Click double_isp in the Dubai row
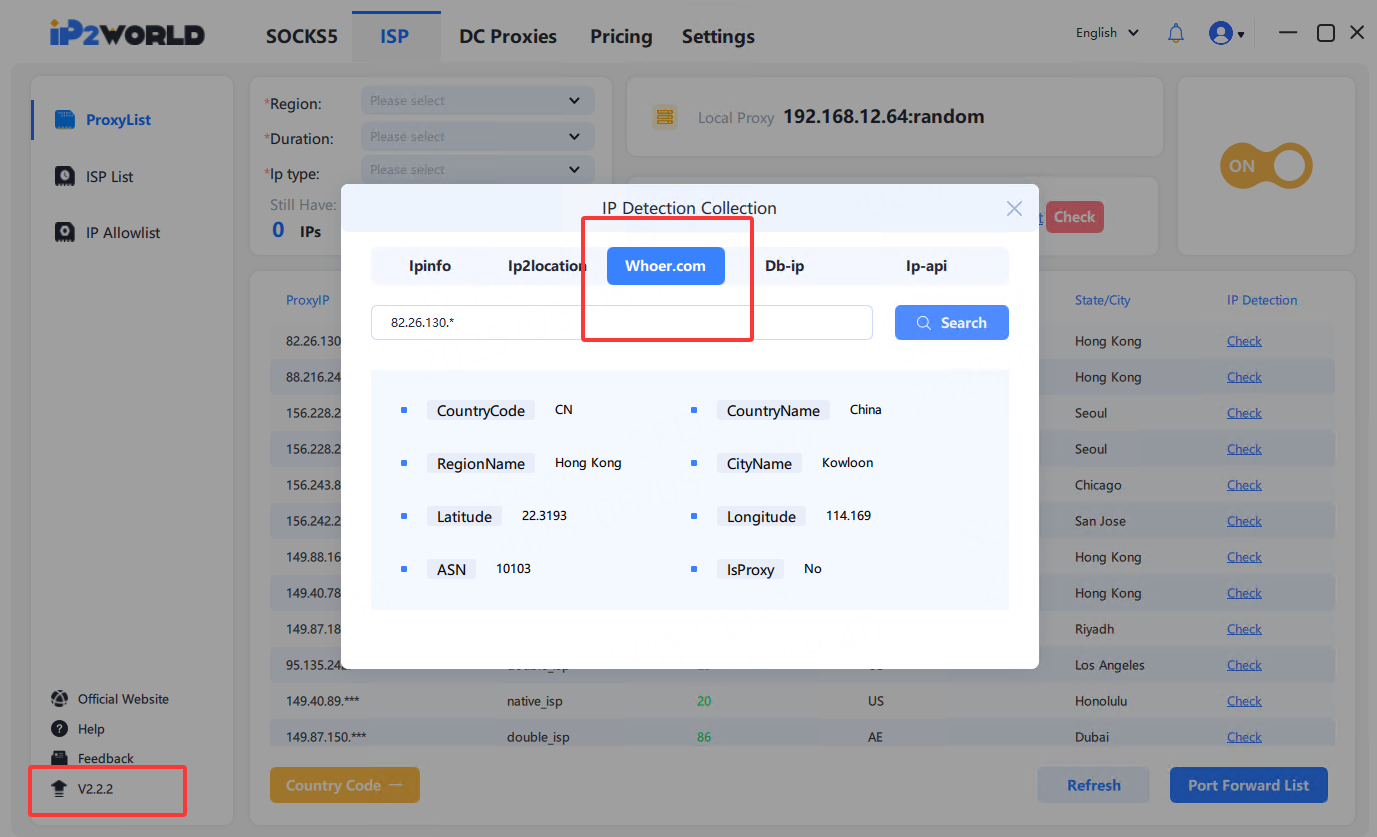 click(538, 737)
